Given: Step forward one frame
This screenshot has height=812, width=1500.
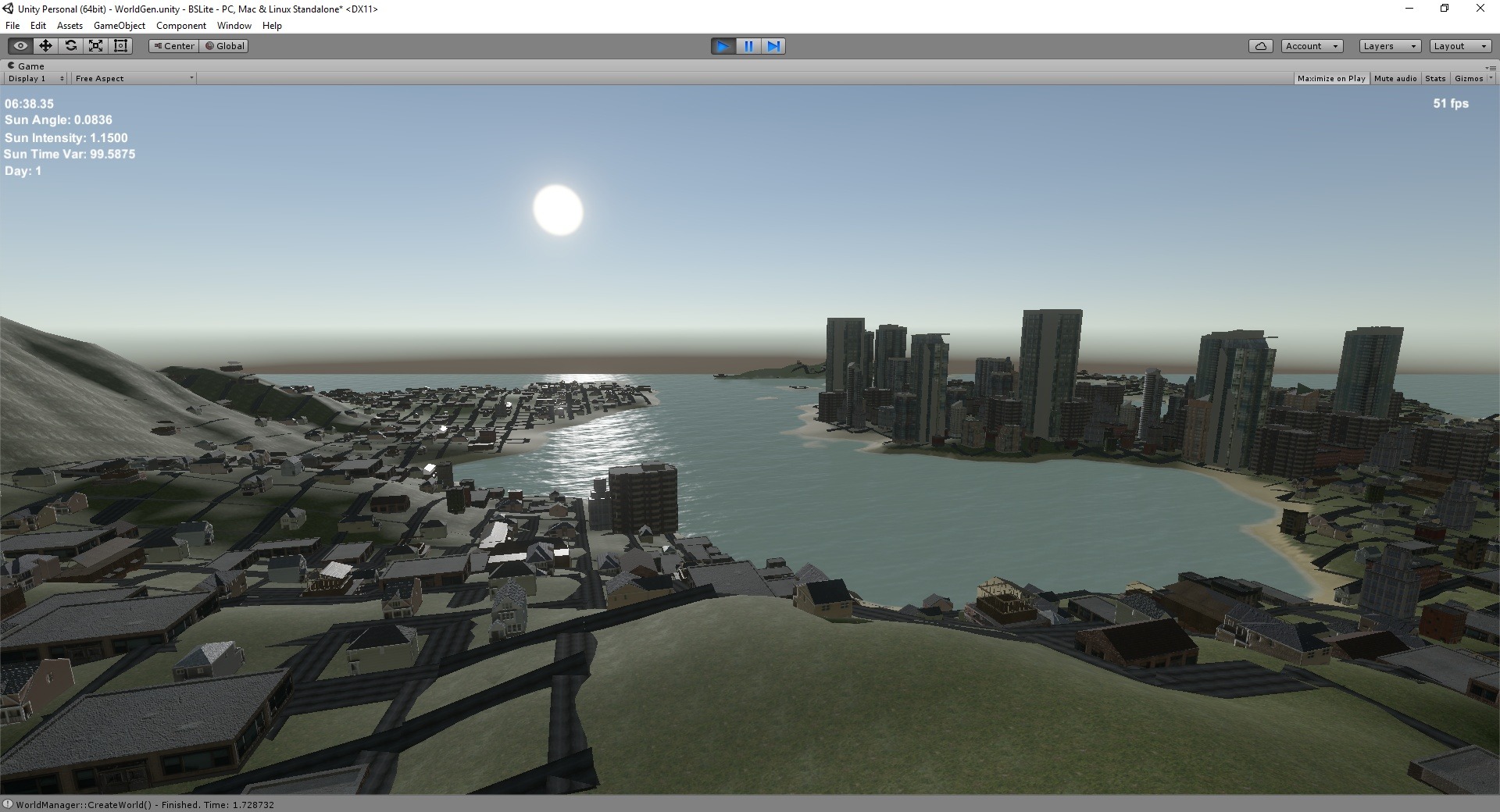Looking at the screenshot, I should pyautogui.click(x=773, y=46).
